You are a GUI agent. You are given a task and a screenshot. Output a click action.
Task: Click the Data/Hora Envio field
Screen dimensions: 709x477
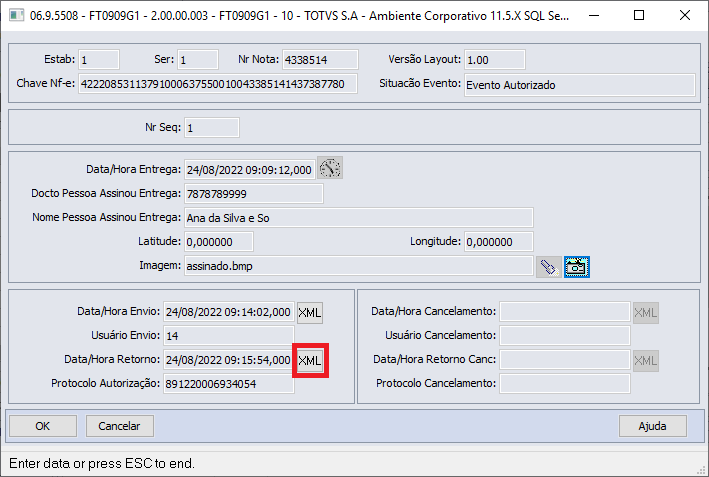tap(229, 312)
